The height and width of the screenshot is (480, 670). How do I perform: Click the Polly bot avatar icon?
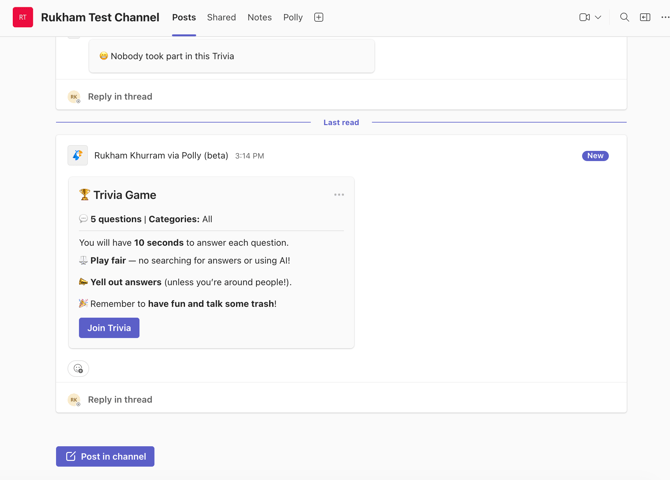click(x=77, y=155)
